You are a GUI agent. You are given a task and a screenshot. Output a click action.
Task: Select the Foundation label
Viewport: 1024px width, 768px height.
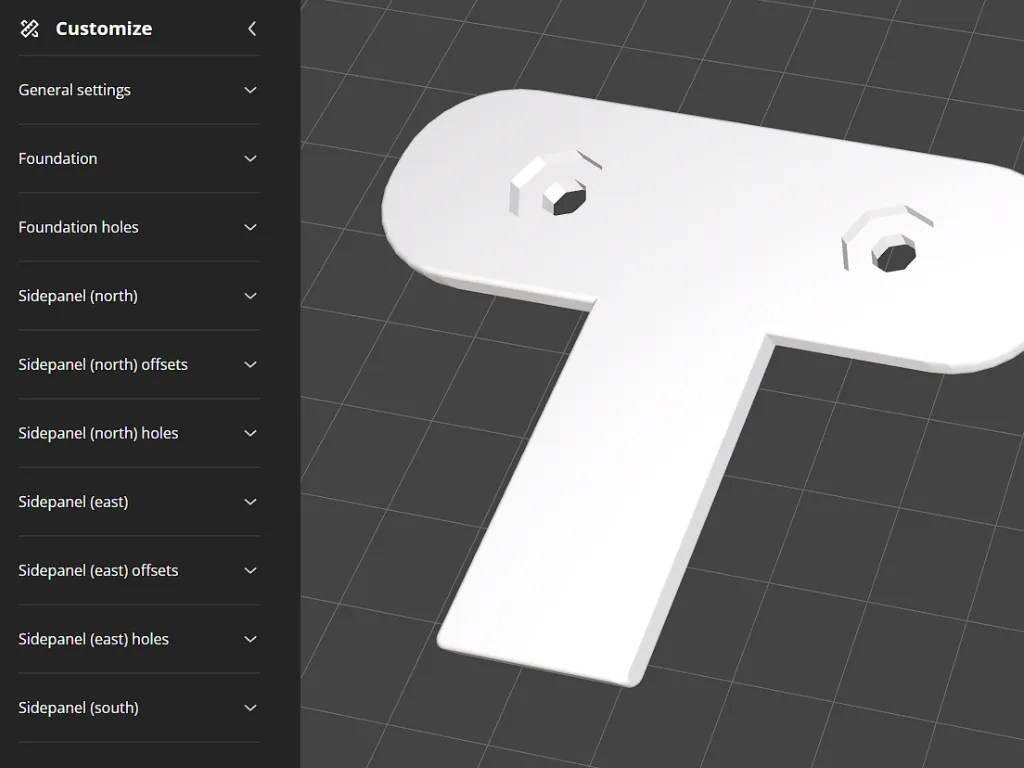tap(57, 159)
